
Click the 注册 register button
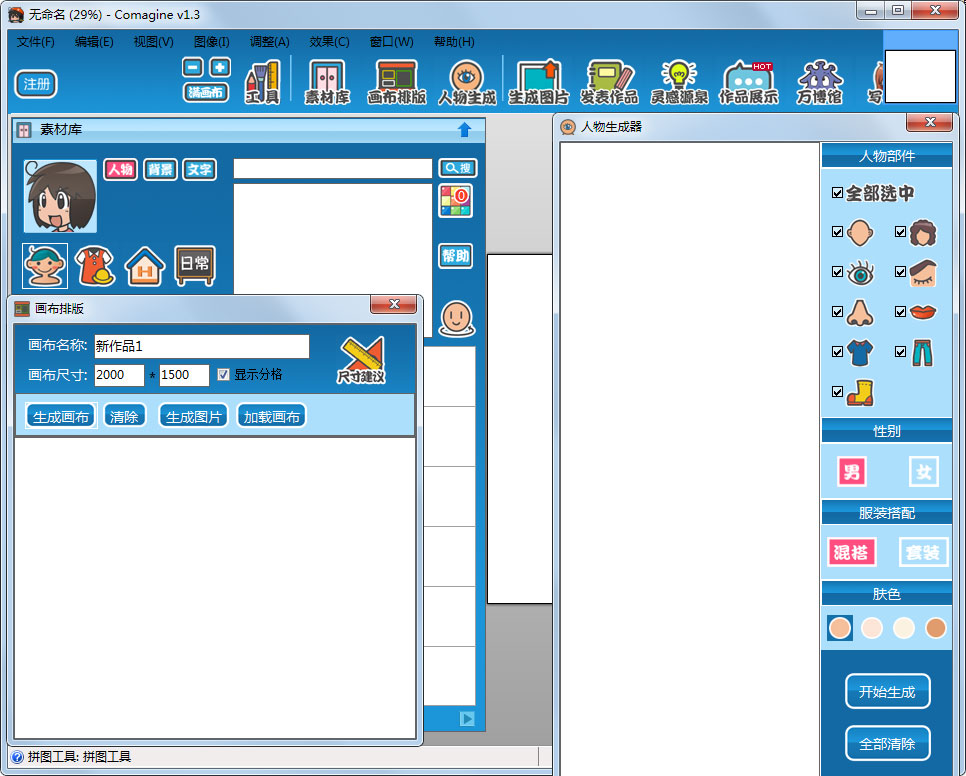click(35, 85)
